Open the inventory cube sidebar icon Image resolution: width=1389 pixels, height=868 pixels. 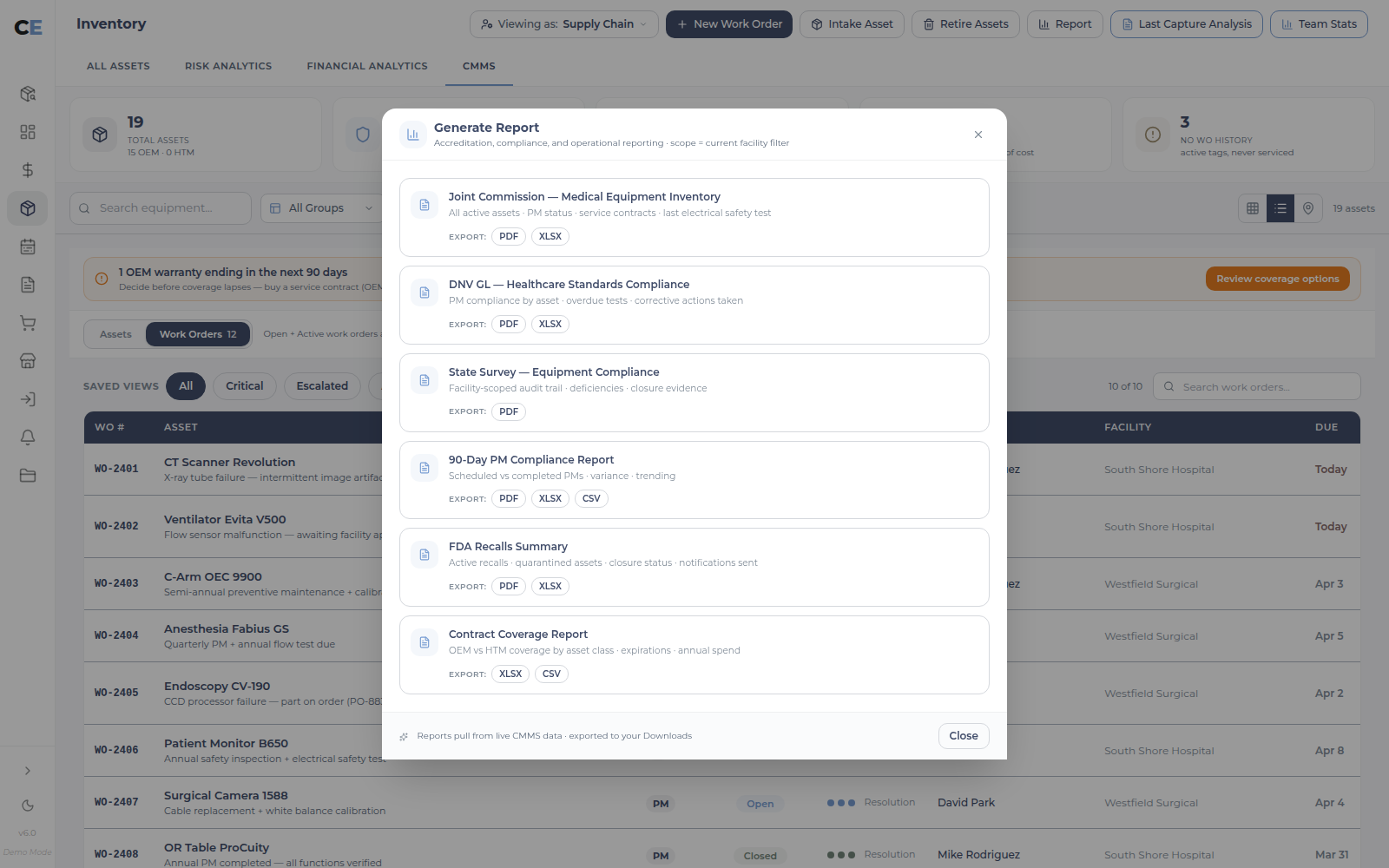(x=28, y=208)
